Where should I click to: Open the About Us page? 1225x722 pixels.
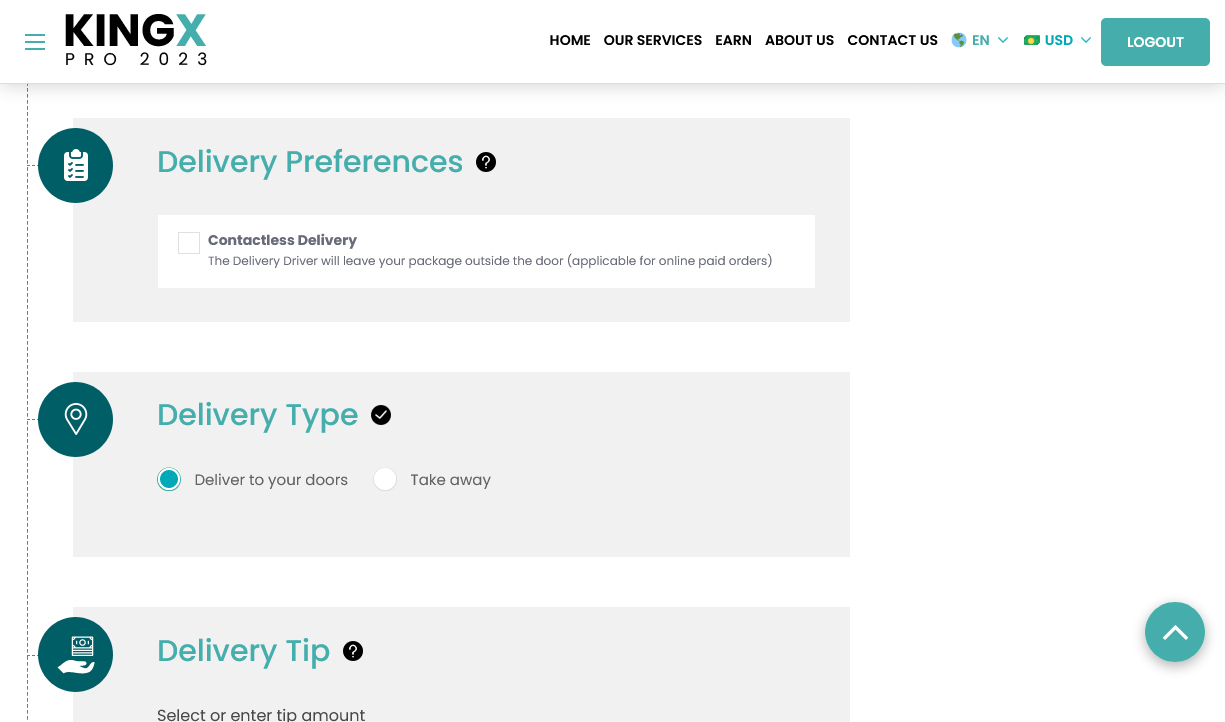pyautogui.click(x=799, y=41)
